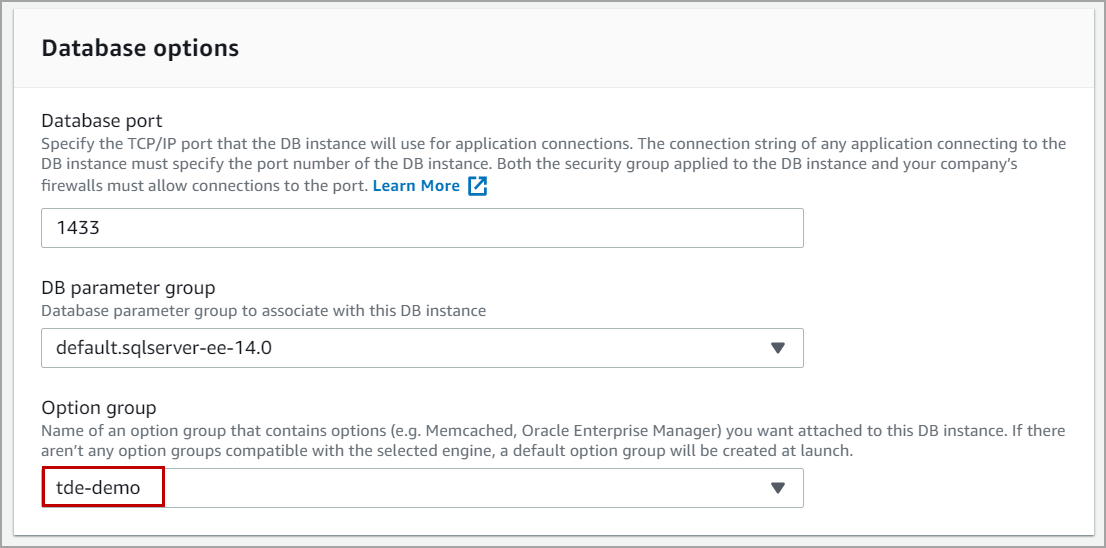
Task: Click the Database options section heading
Action: coord(140,48)
